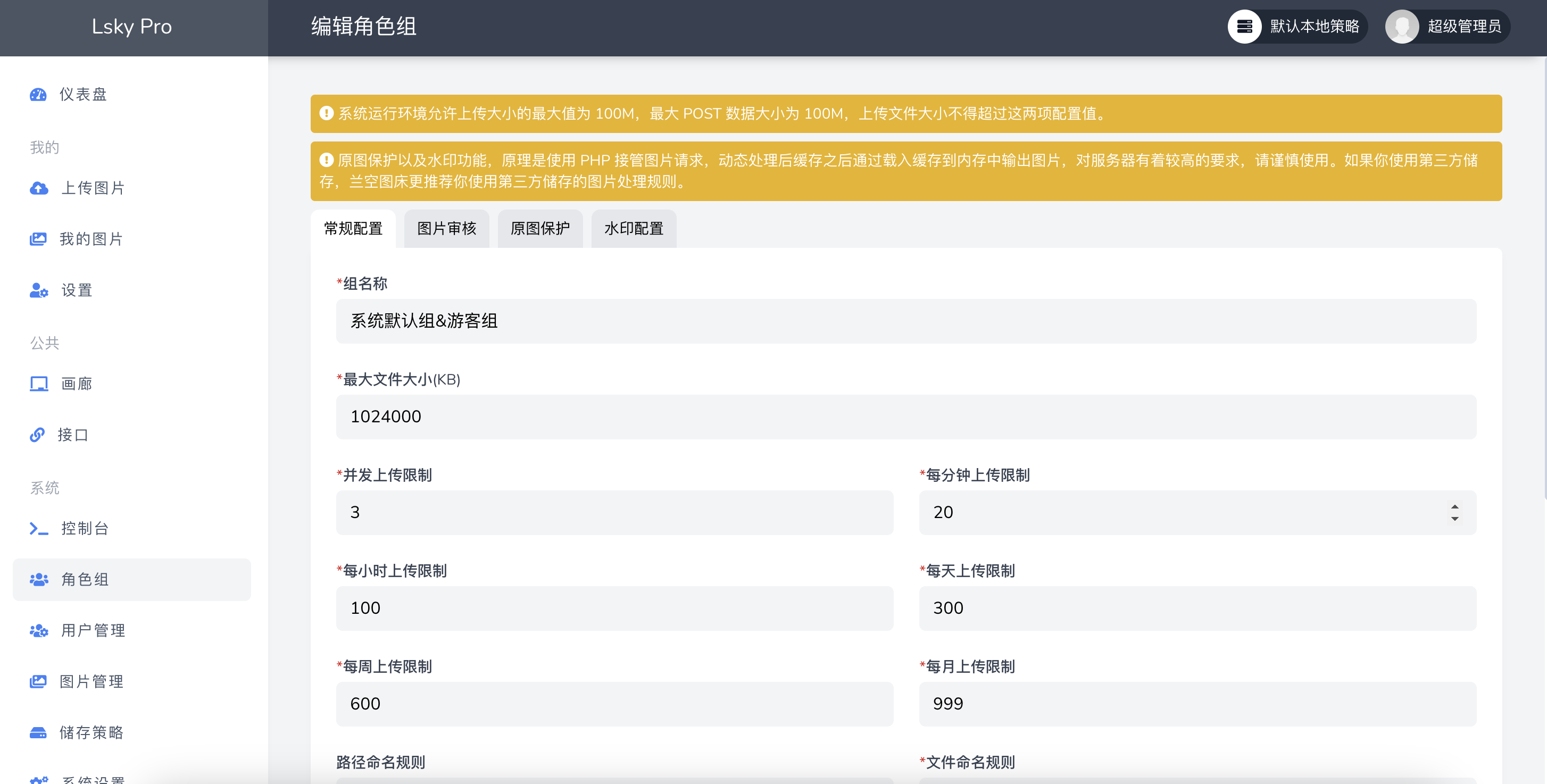This screenshot has width=1547, height=784.
Task: Click the server icon beside 默认本地策略
Action: point(1244,27)
